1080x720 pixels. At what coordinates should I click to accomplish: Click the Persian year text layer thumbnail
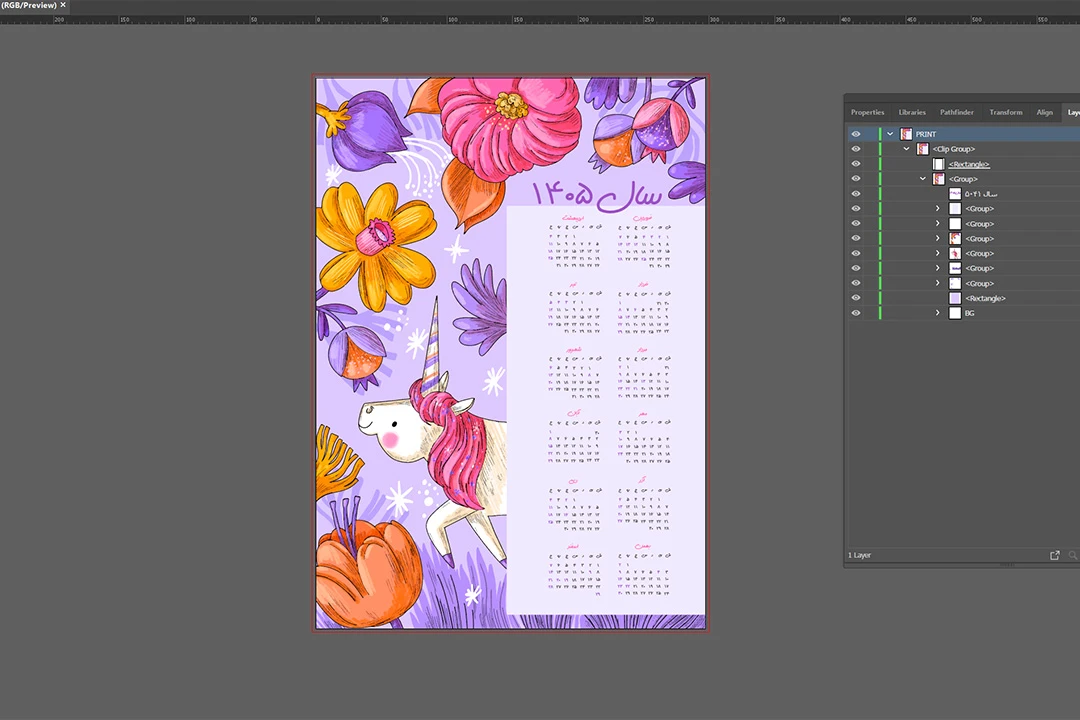954,194
